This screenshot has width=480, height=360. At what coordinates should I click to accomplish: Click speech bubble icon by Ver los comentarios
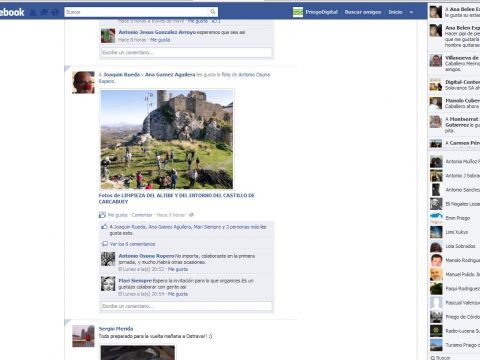tap(105, 244)
